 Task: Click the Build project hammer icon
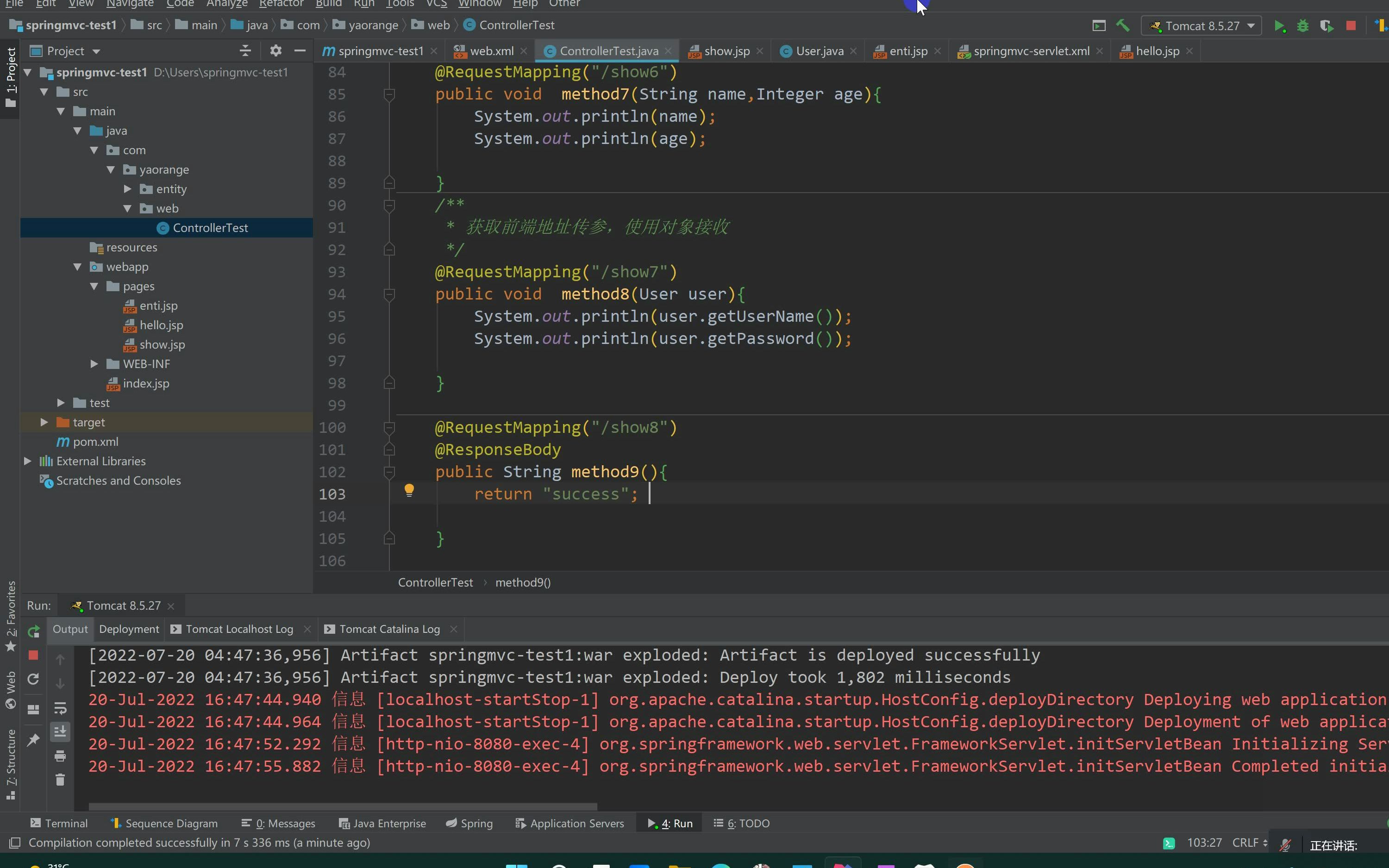tap(1123, 26)
